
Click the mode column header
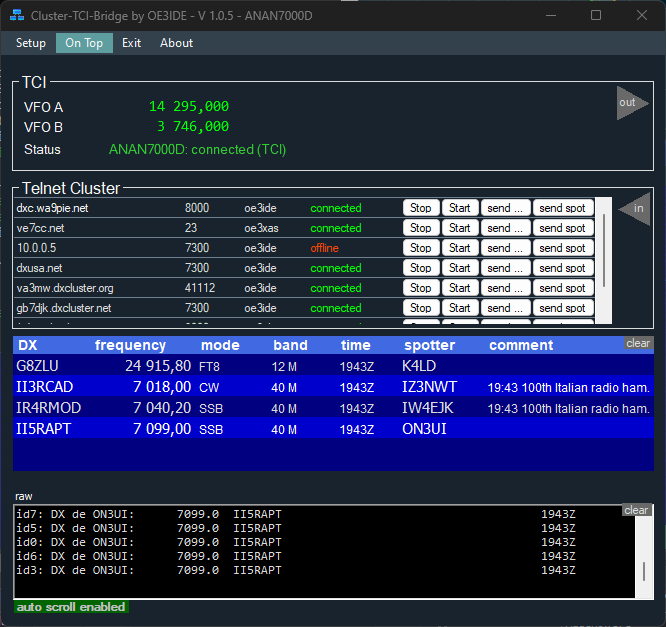click(x=220, y=345)
